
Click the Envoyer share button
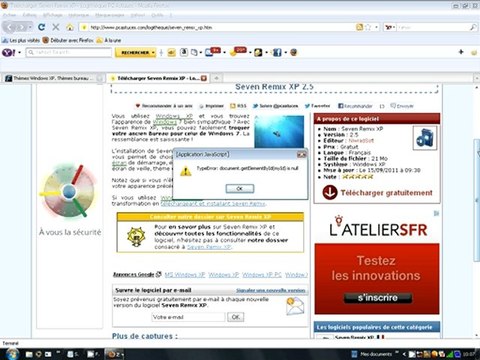tap(402, 106)
